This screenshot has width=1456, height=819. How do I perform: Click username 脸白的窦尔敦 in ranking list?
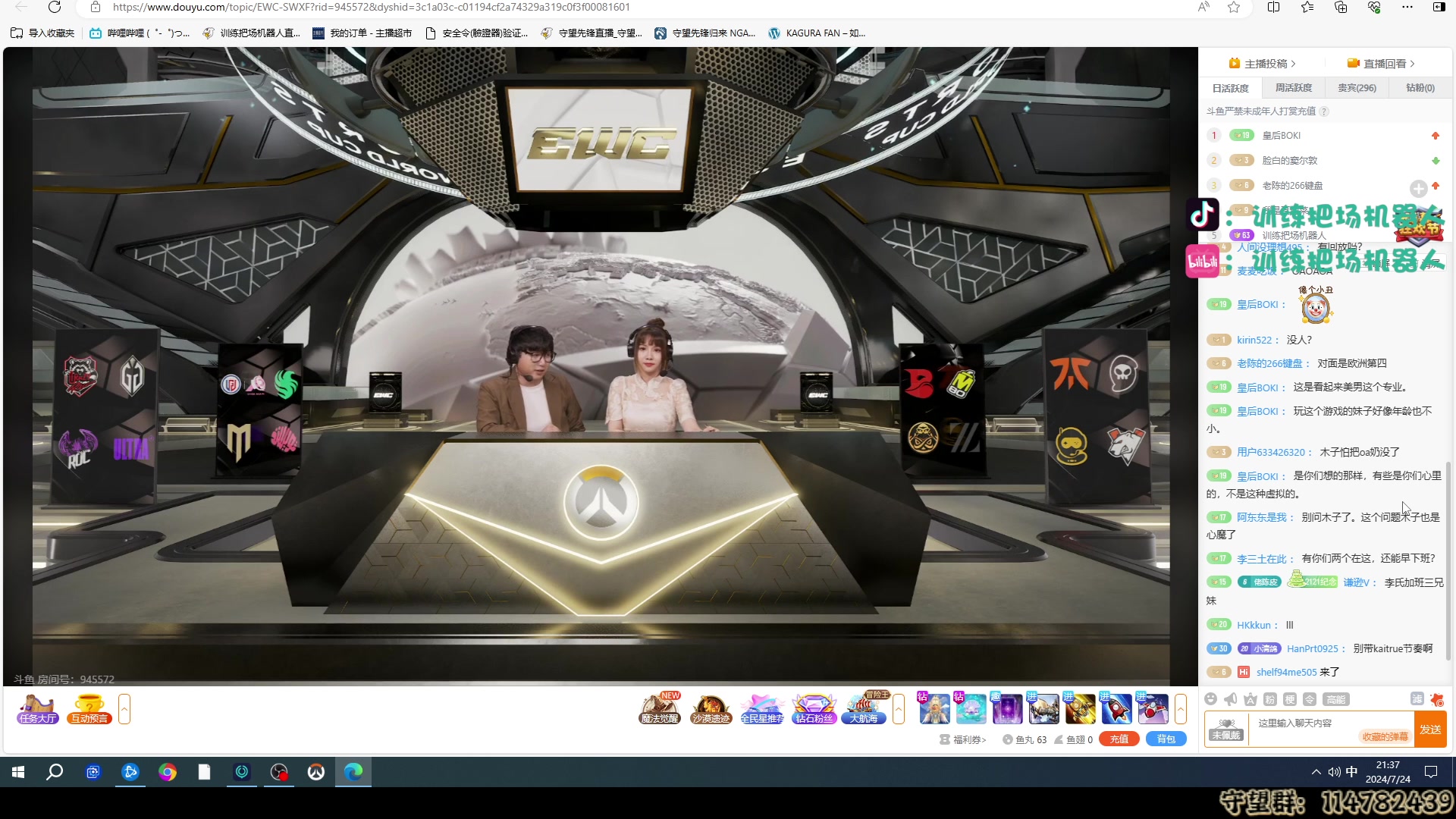[x=1290, y=161]
